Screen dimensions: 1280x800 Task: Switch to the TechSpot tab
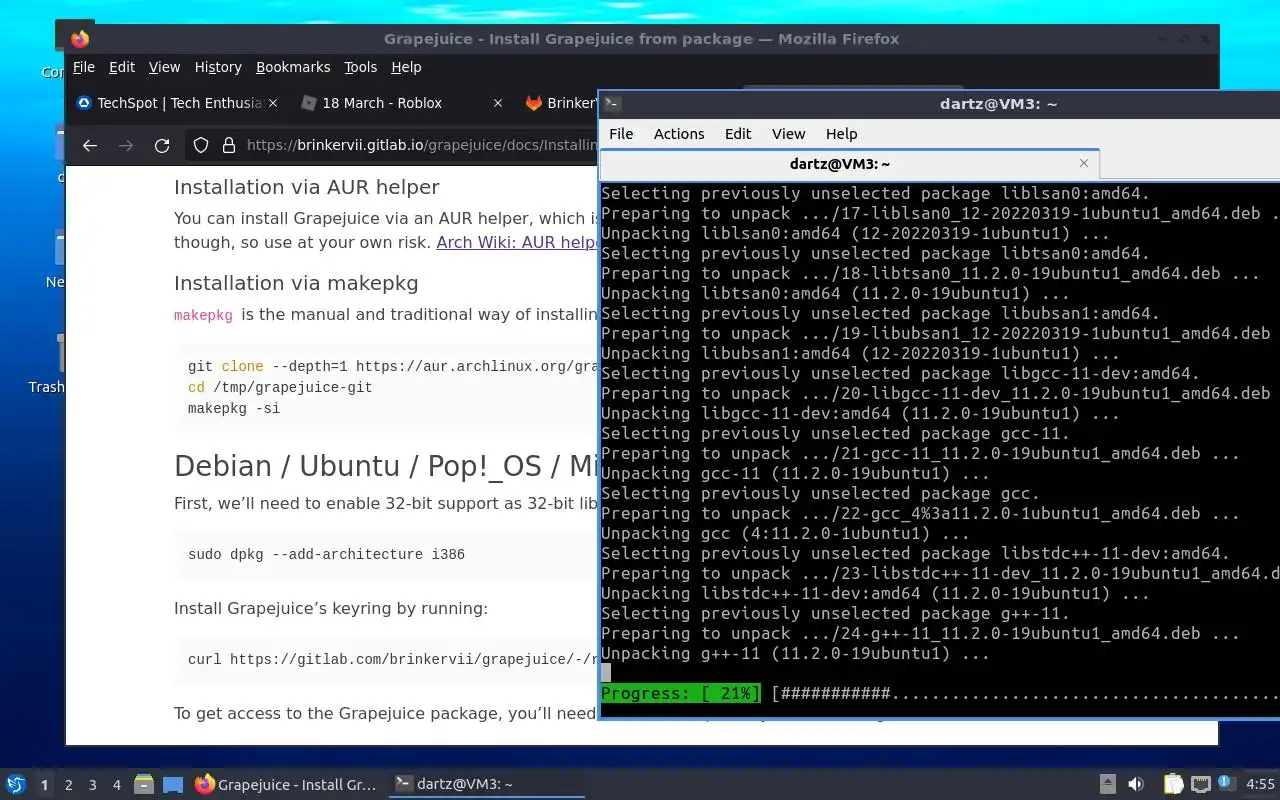(x=178, y=103)
